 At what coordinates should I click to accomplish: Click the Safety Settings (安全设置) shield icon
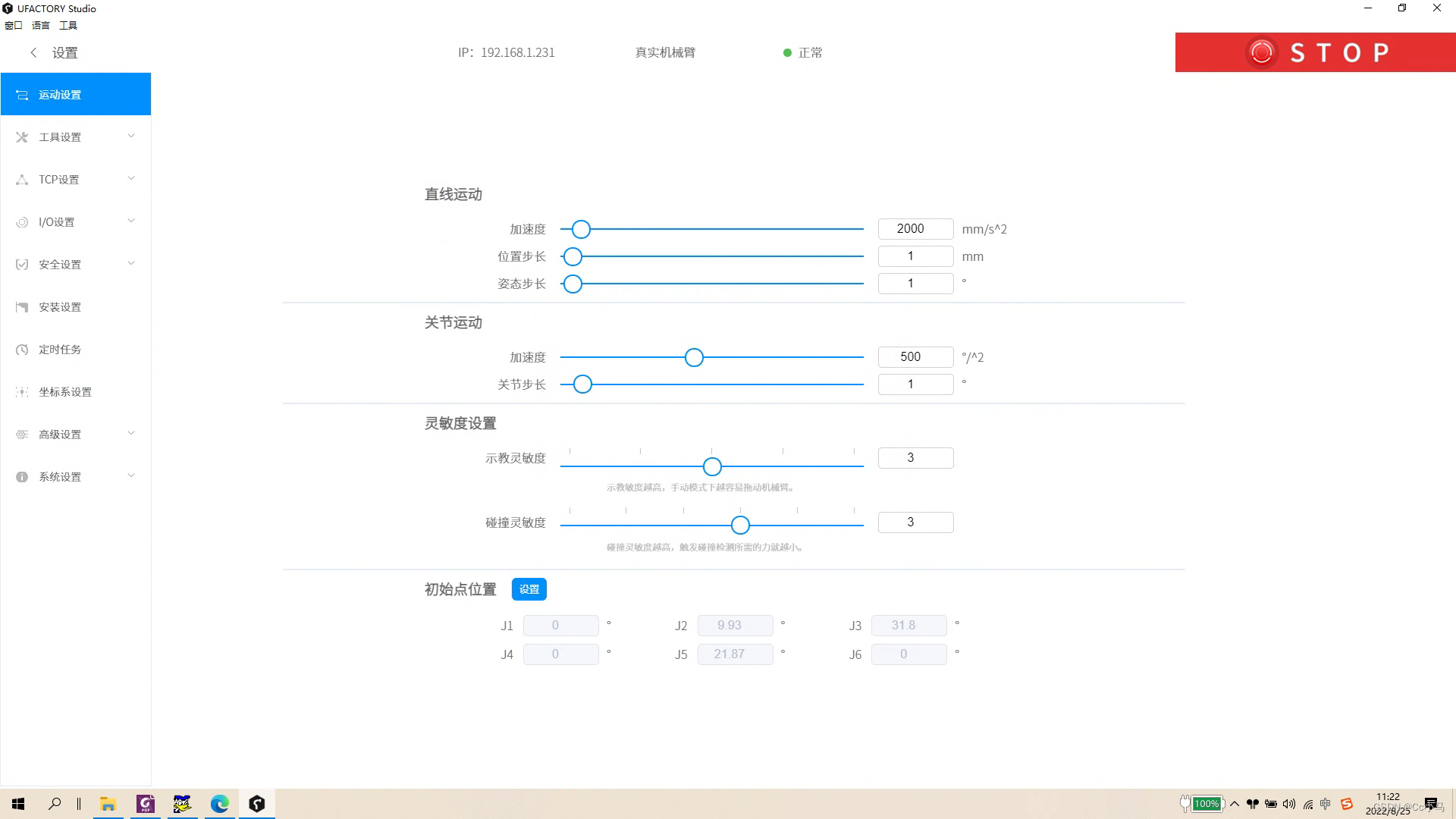point(22,265)
